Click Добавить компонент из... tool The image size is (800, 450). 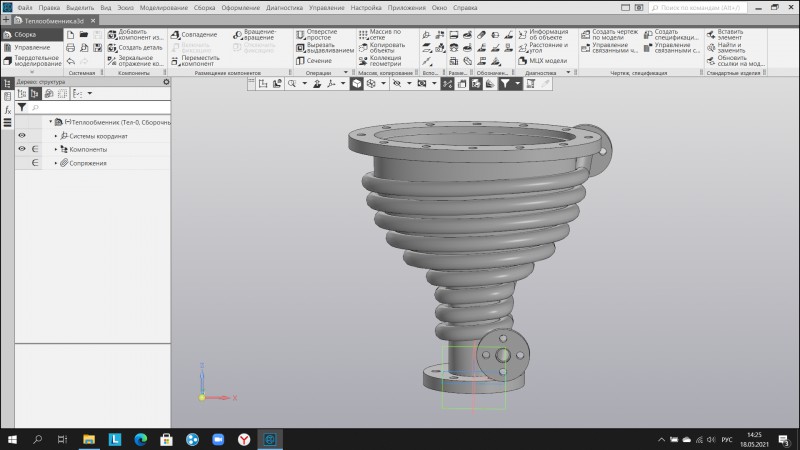click(x=136, y=35)
